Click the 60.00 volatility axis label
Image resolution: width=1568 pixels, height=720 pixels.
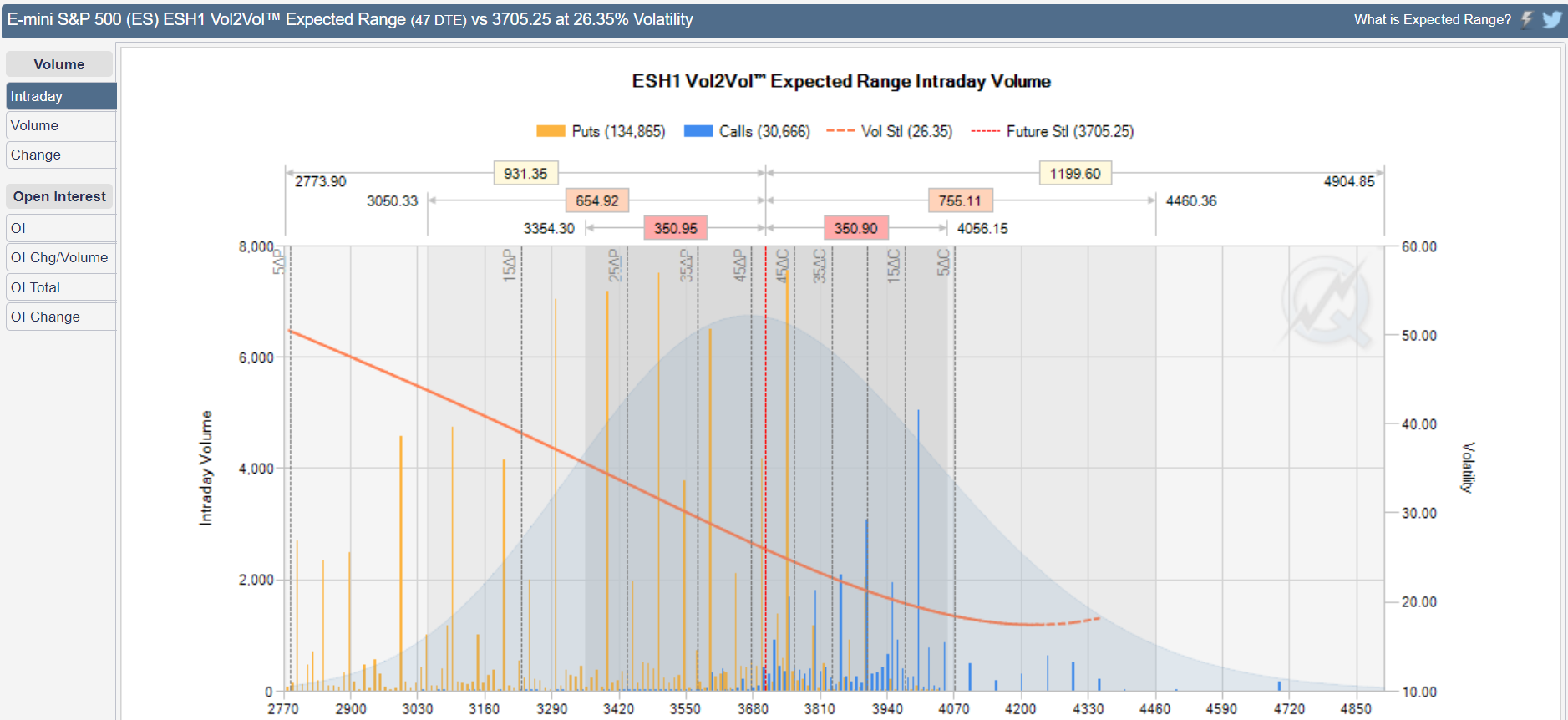(x=1419, y=246)
